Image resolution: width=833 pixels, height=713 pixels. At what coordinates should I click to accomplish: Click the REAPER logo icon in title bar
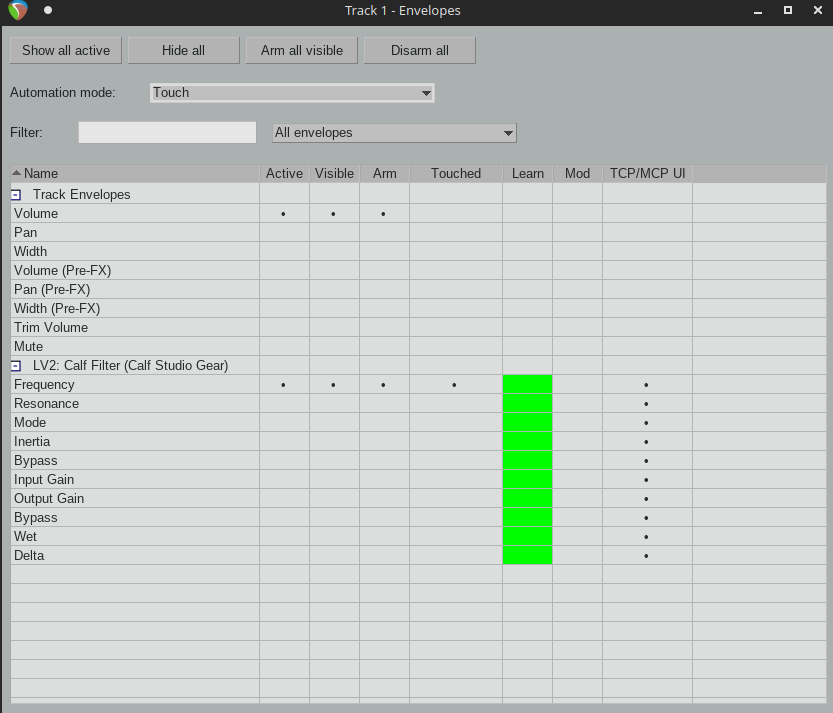tap(18, 11)
